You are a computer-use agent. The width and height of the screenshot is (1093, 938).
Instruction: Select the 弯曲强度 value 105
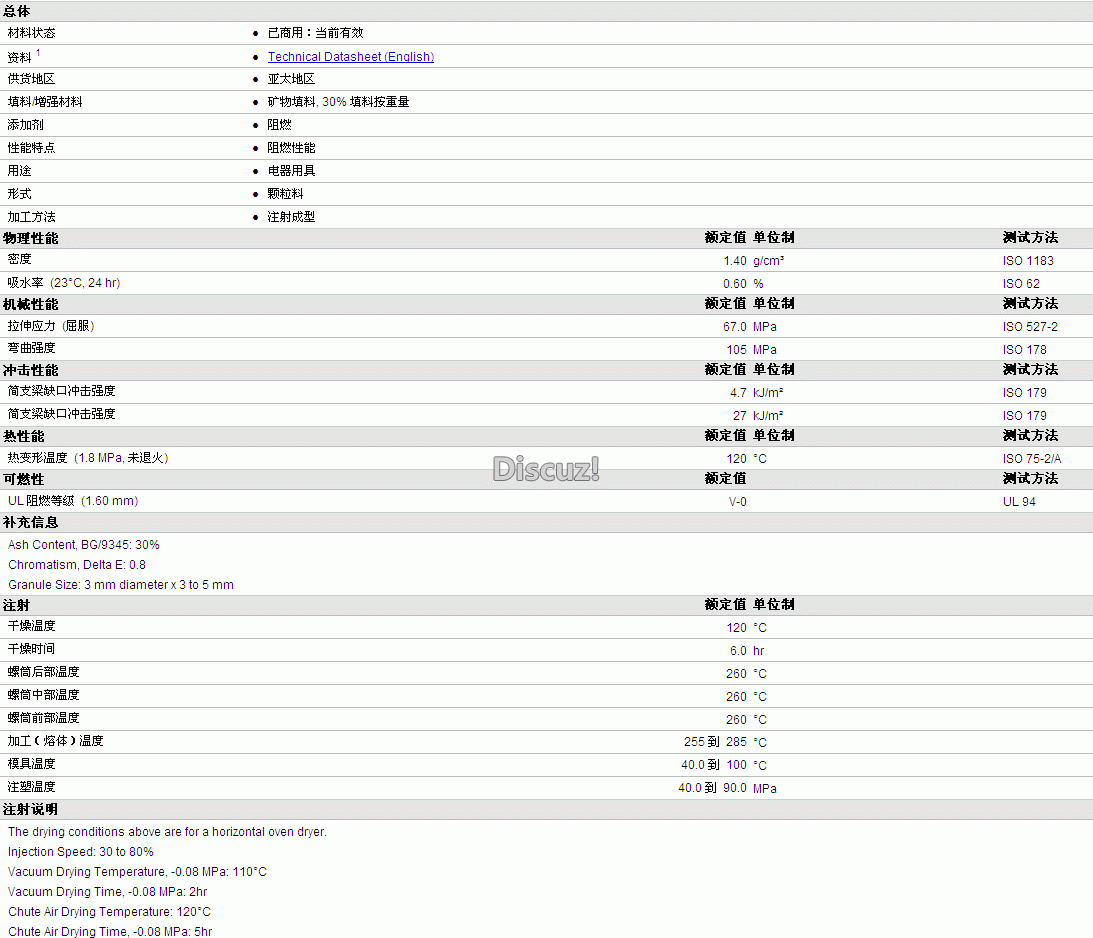736,350
